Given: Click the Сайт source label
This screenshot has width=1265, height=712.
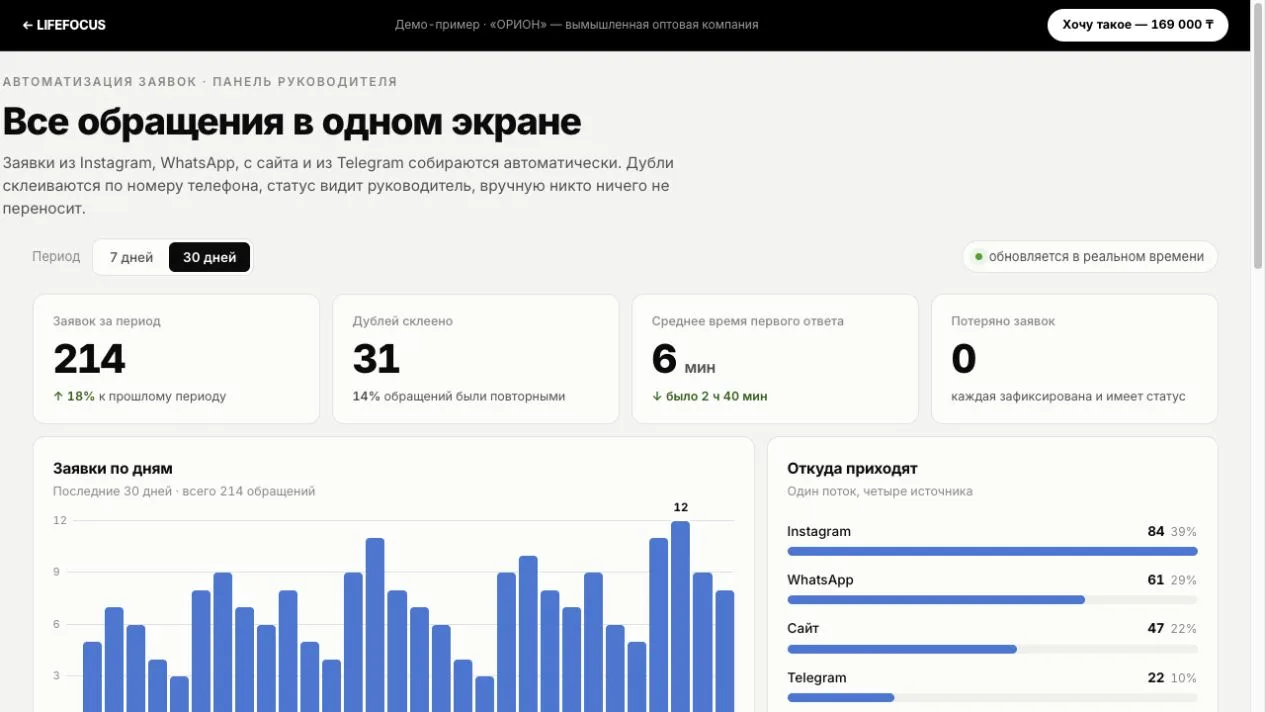Looking at the screenshot, I should click(803, 629).
